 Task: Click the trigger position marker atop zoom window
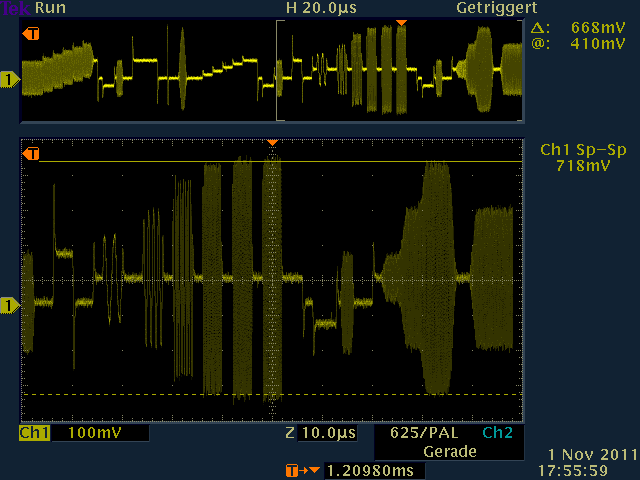point(271,143)
